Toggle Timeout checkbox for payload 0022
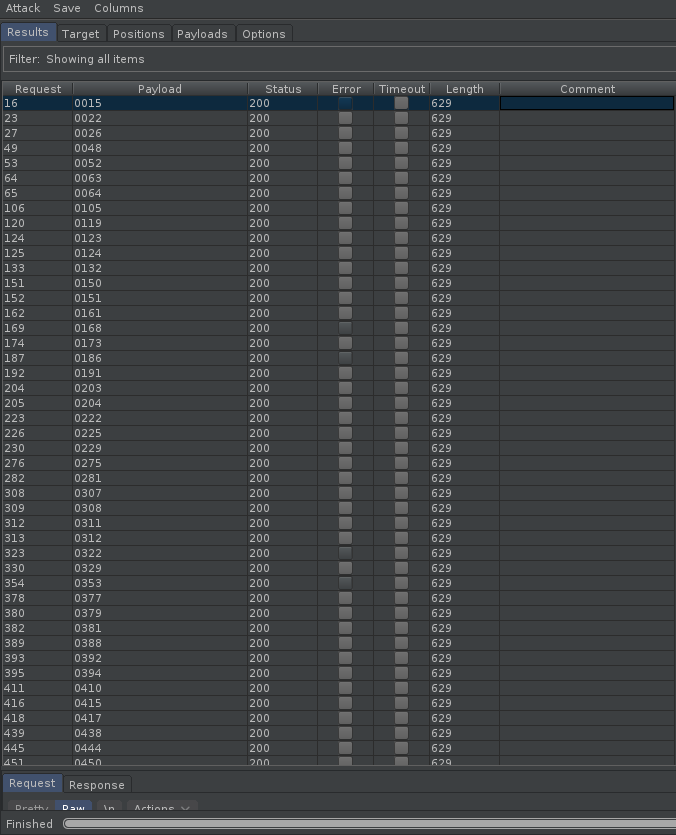Viewport: 676px width, 835px height. [401, 118]
